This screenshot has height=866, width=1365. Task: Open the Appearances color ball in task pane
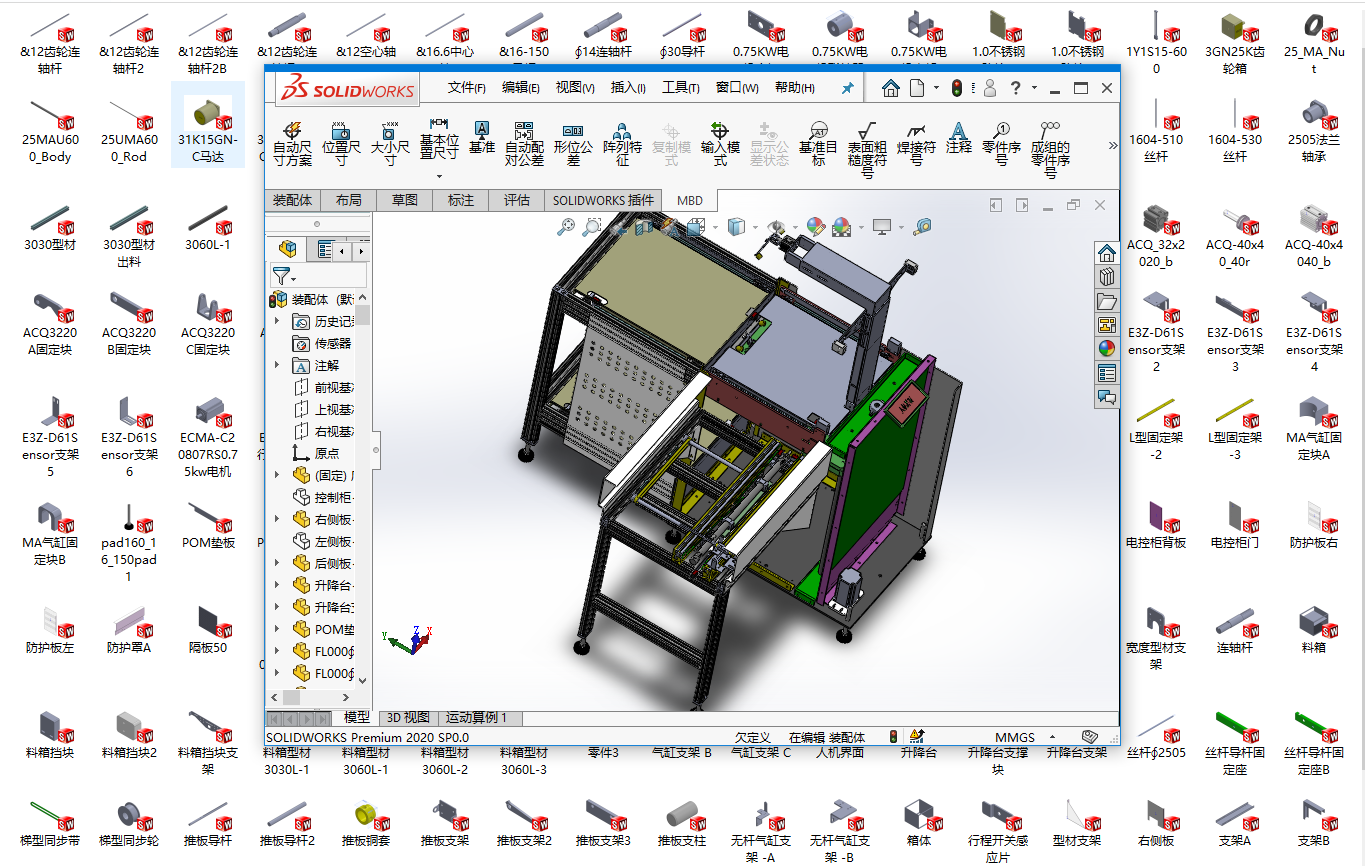(x=1106, y=349)
